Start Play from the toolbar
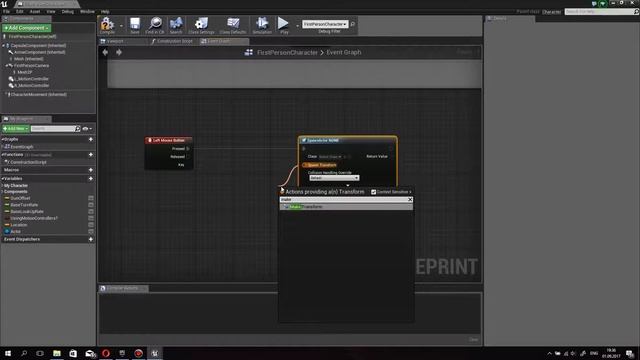This screenshot has width=640, height=360. (x=284, y=25)
